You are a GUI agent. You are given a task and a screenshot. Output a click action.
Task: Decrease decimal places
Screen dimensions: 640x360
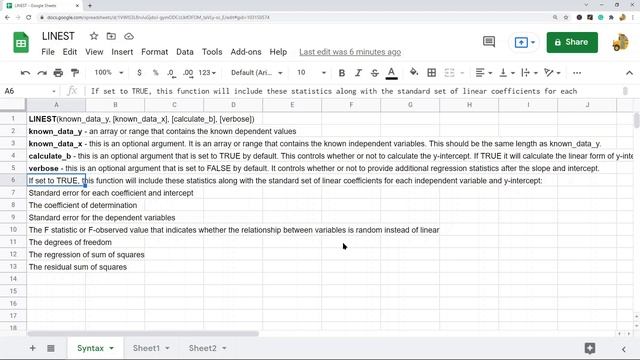pyautogui.click(x=171, y=73)
